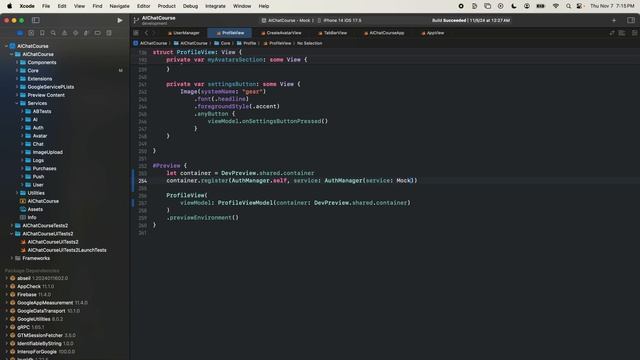Select the Project navigator icon
The image size is (640, 360).
pyautogui.click(x=20, y=33)
